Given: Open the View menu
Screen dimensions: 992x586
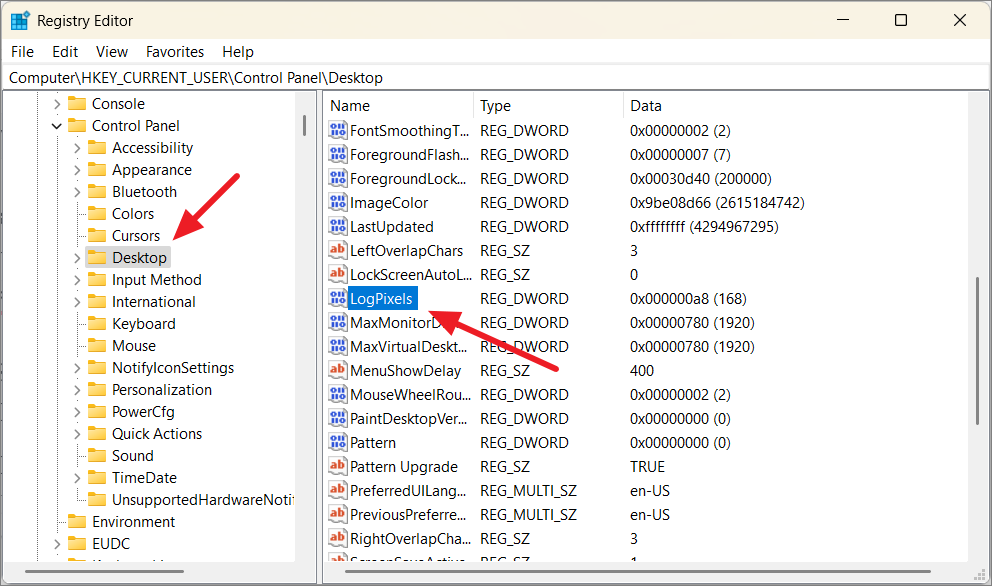Looking at the screenshot, I should click(112, 52).
